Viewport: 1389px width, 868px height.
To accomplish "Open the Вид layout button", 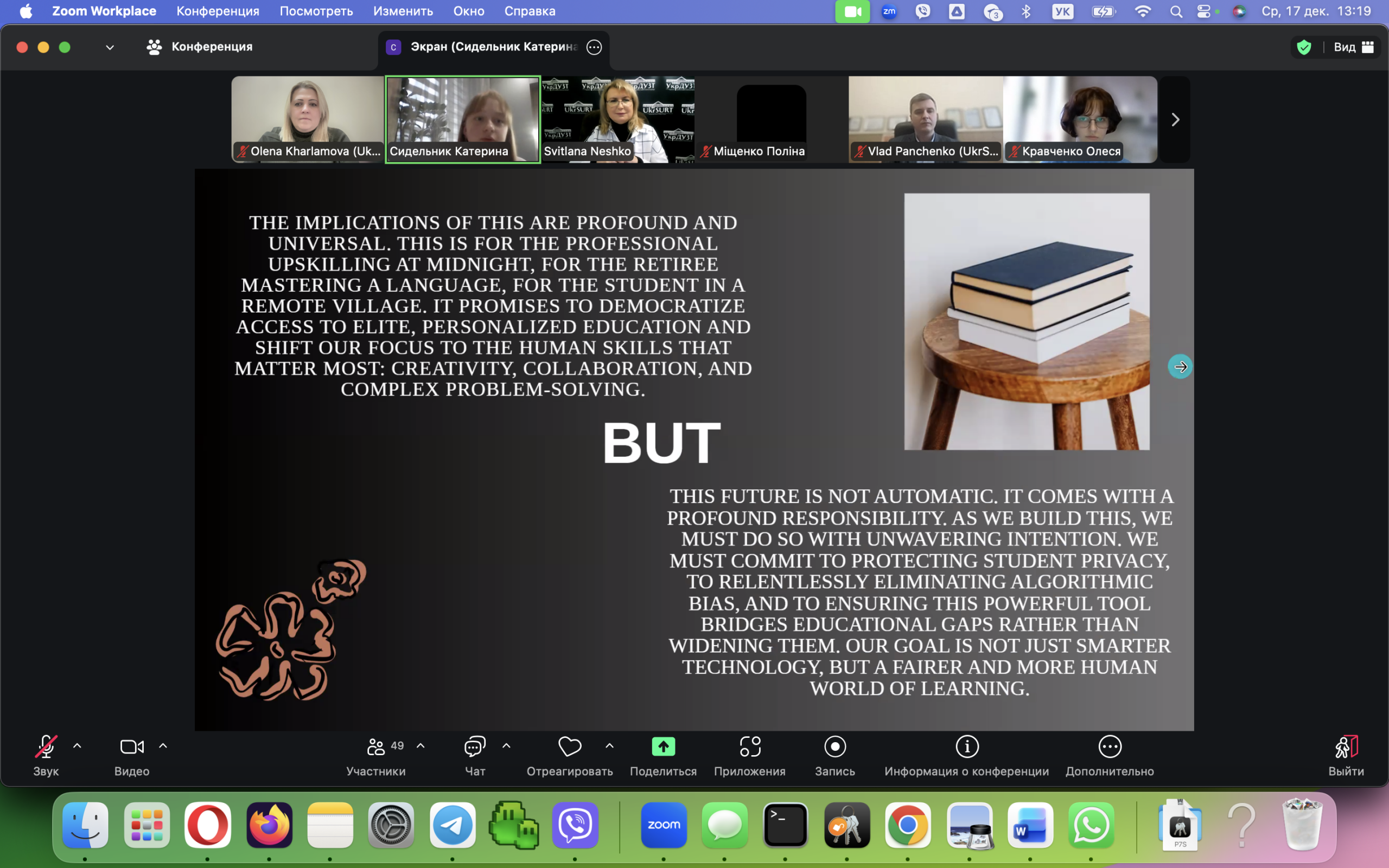I will 1353,47.
